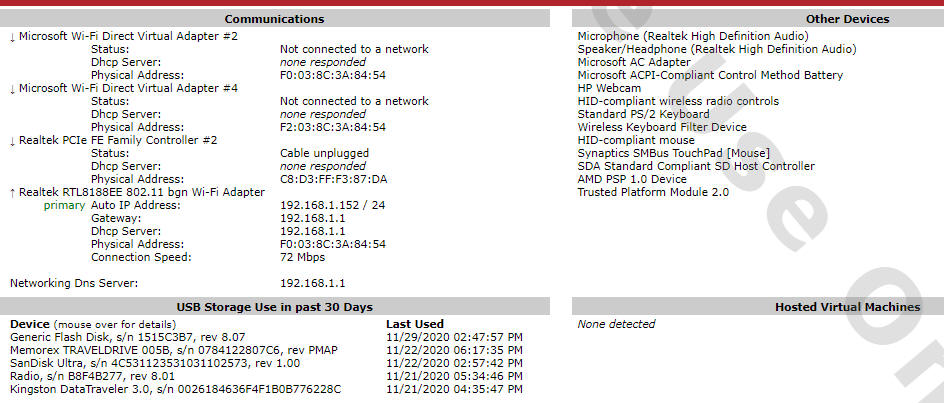Click the Generic Flash Disk USB entry

128,337
